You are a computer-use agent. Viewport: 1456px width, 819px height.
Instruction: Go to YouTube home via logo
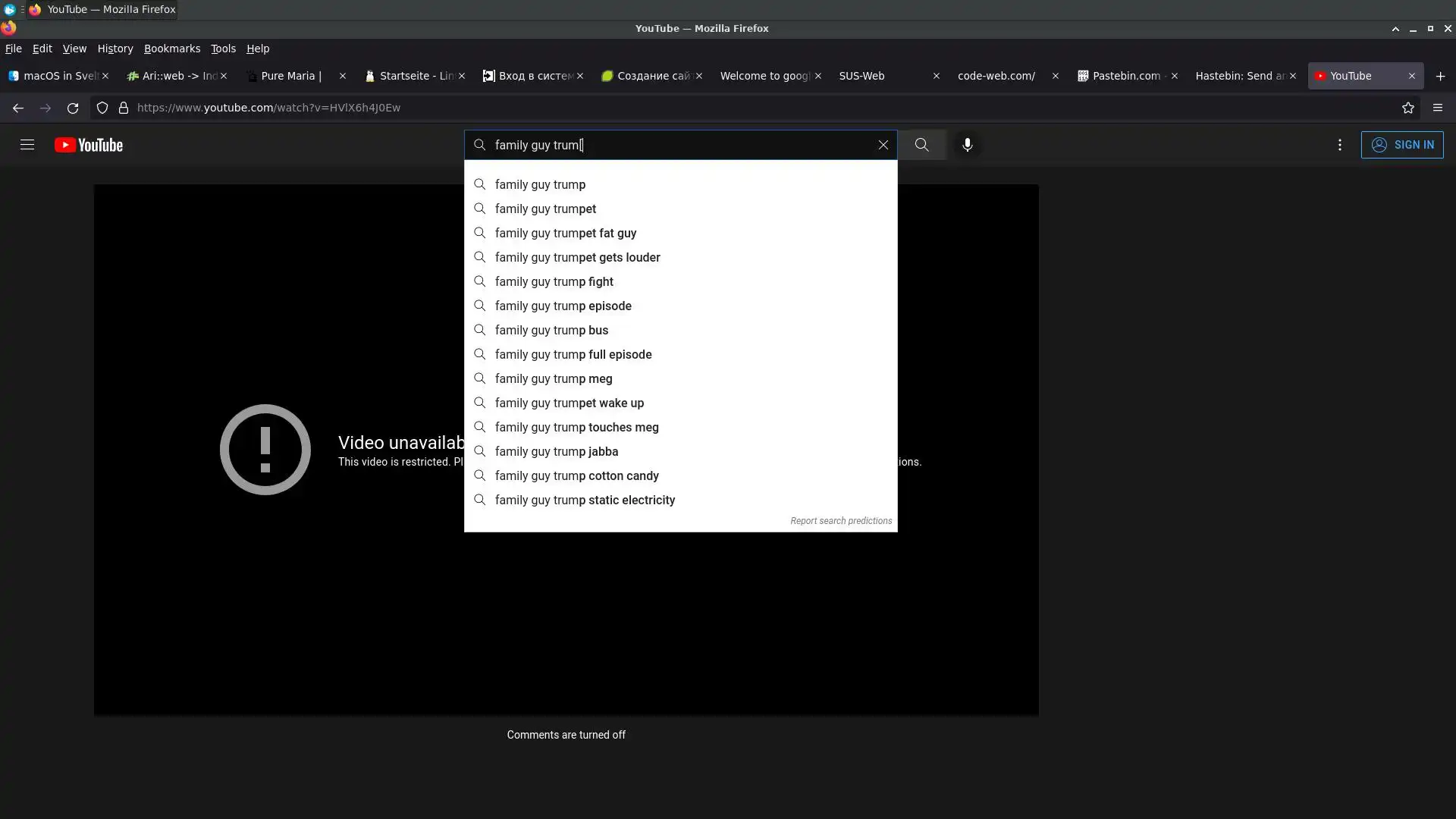click(x=89, y=145)
